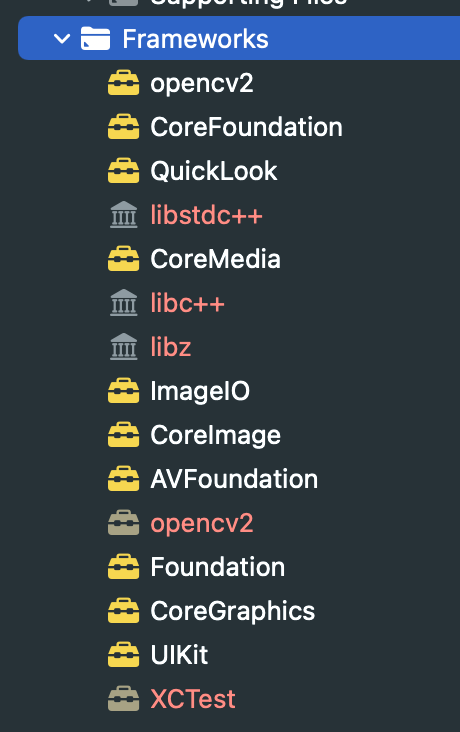Image resolution: width=460 pixels, height=732 pixels.
Task: Select the missing libz library entry
Action: tap(170, 347)
